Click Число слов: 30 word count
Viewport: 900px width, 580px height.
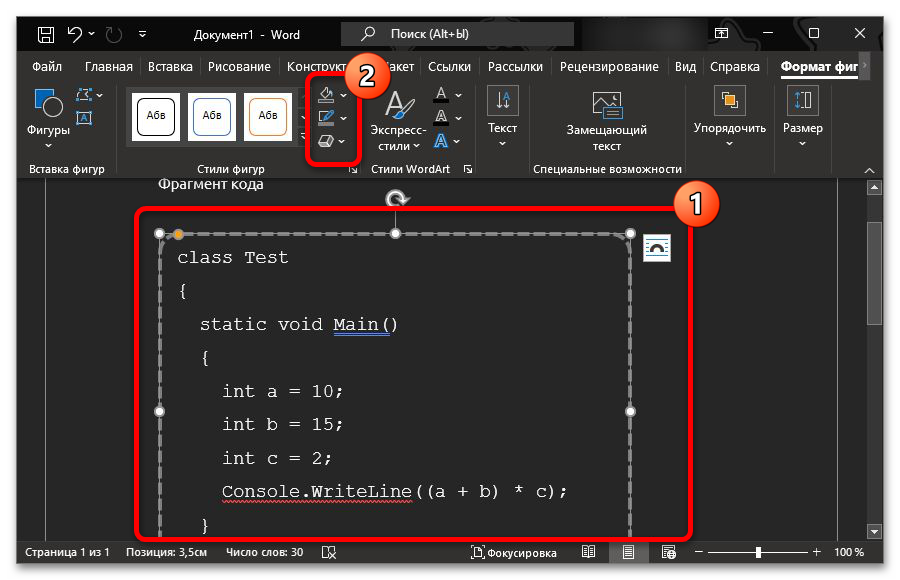click(264, 552)
